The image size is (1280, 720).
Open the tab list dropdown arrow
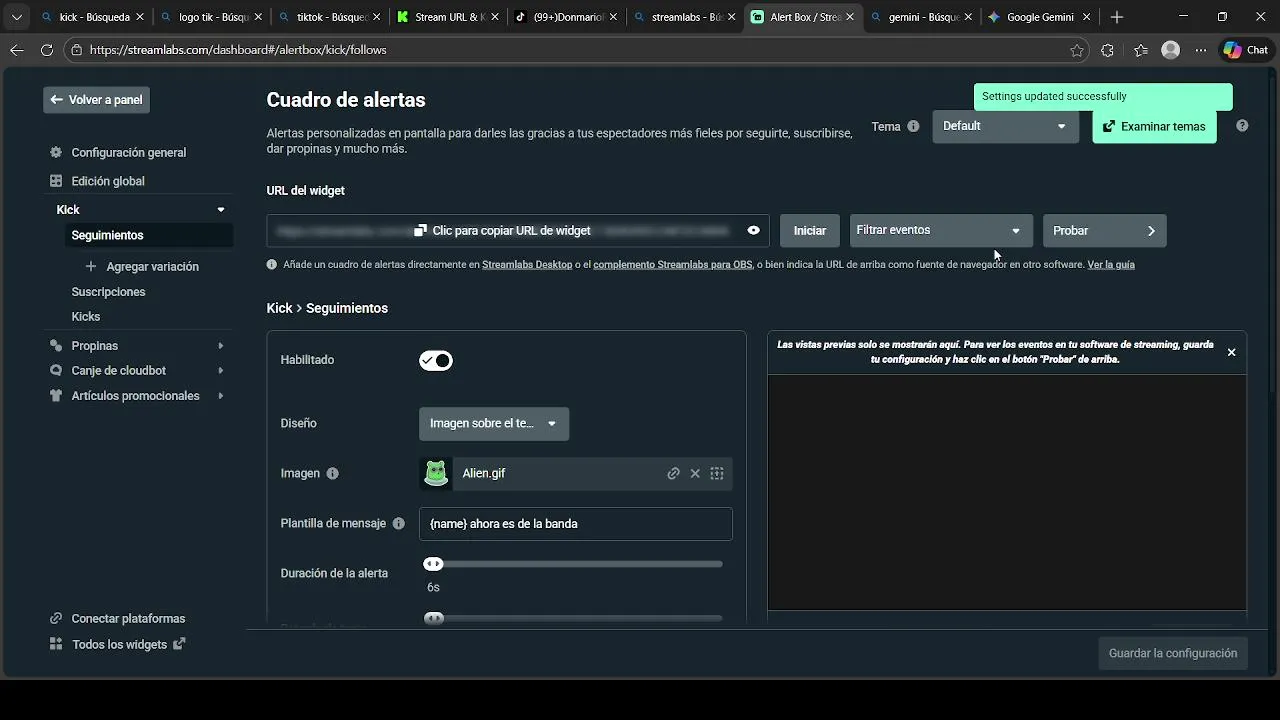pyautogui.click(x=16, y=17)
